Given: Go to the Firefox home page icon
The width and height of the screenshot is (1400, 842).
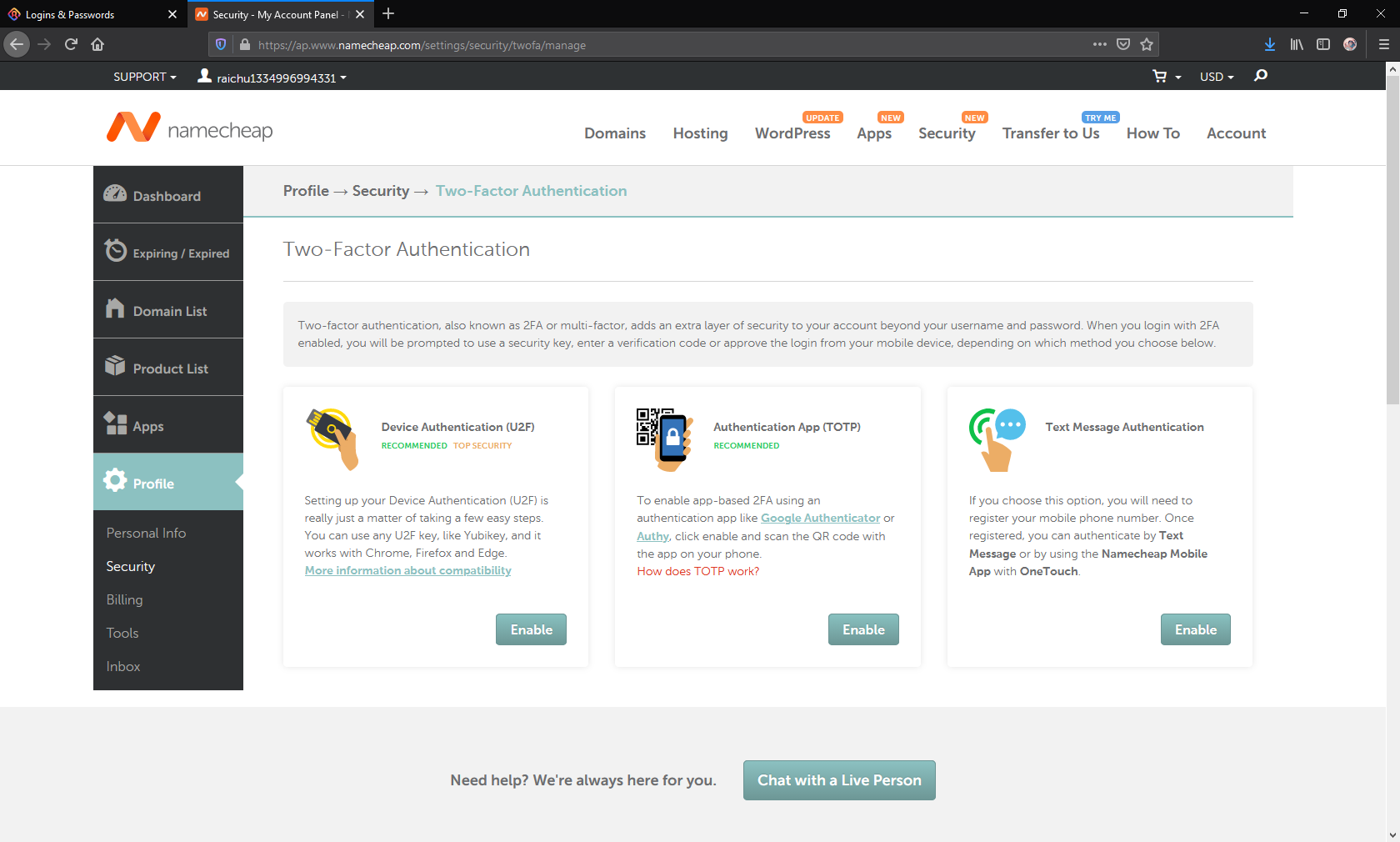Looking at the screenshot, I should (x=97, y=44).
